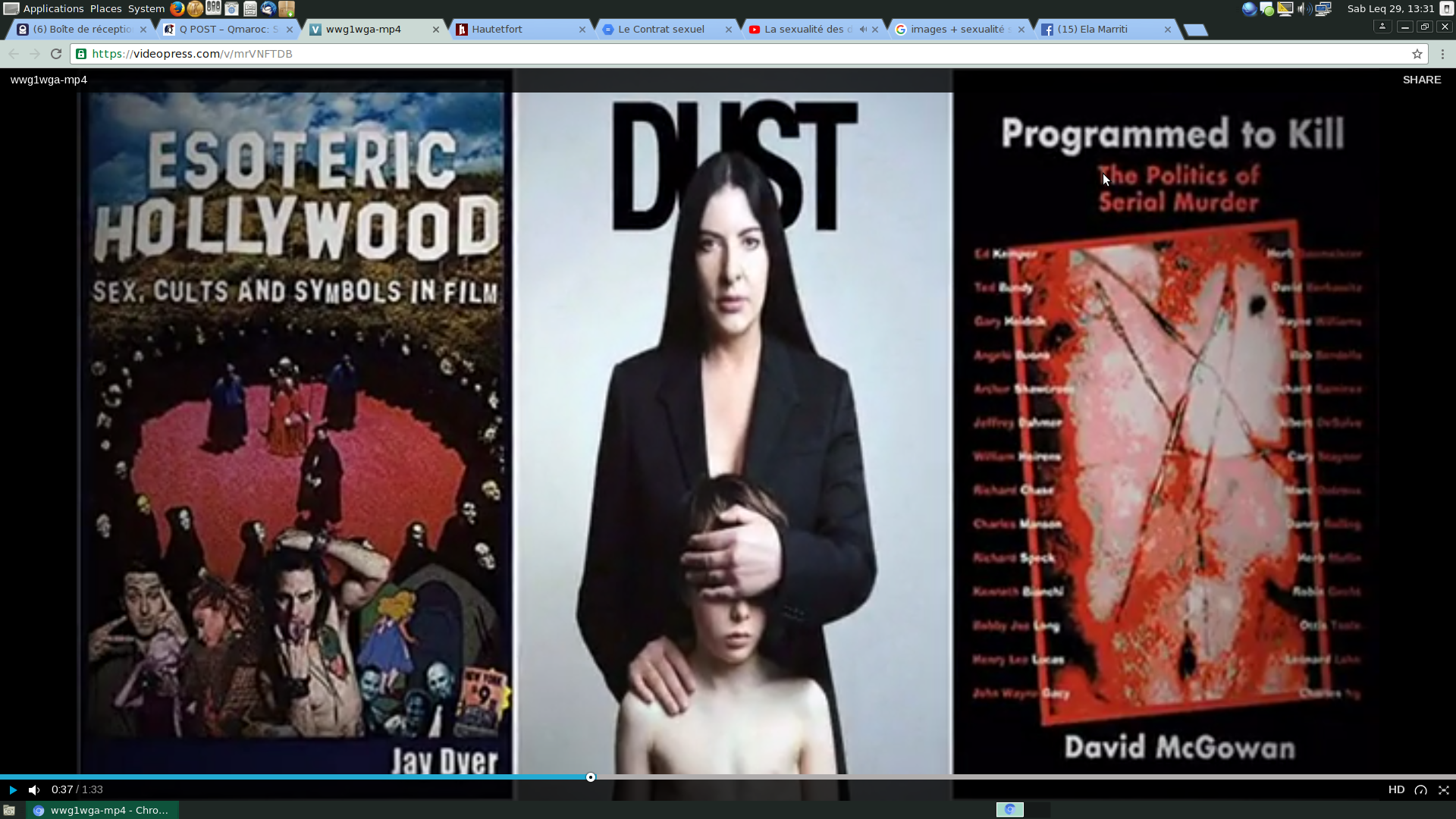The image size is (1456, 819).
Task: Launch Firefox from the top panel
Action: (177, 8)
